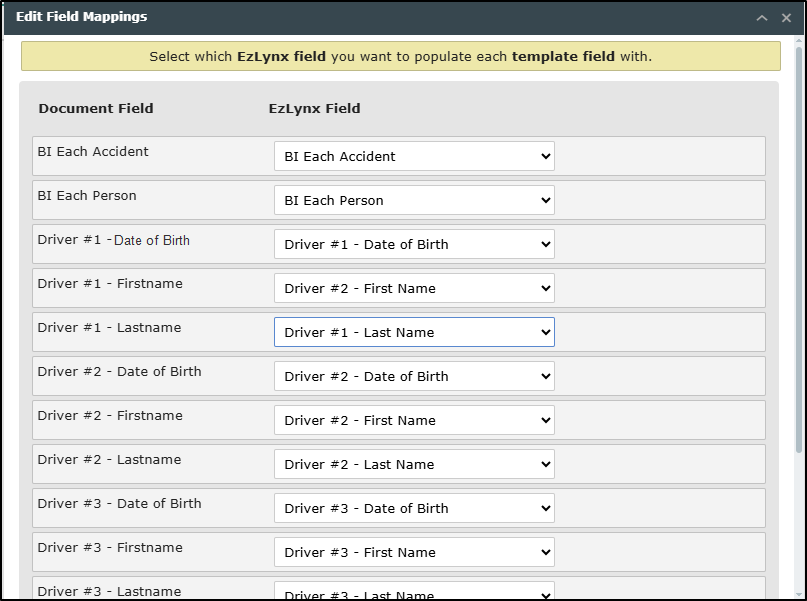The height and width of the screenshot is (601, 807).
Task: Click the Driver #1 - Lastname label
Action: point(109,328)
